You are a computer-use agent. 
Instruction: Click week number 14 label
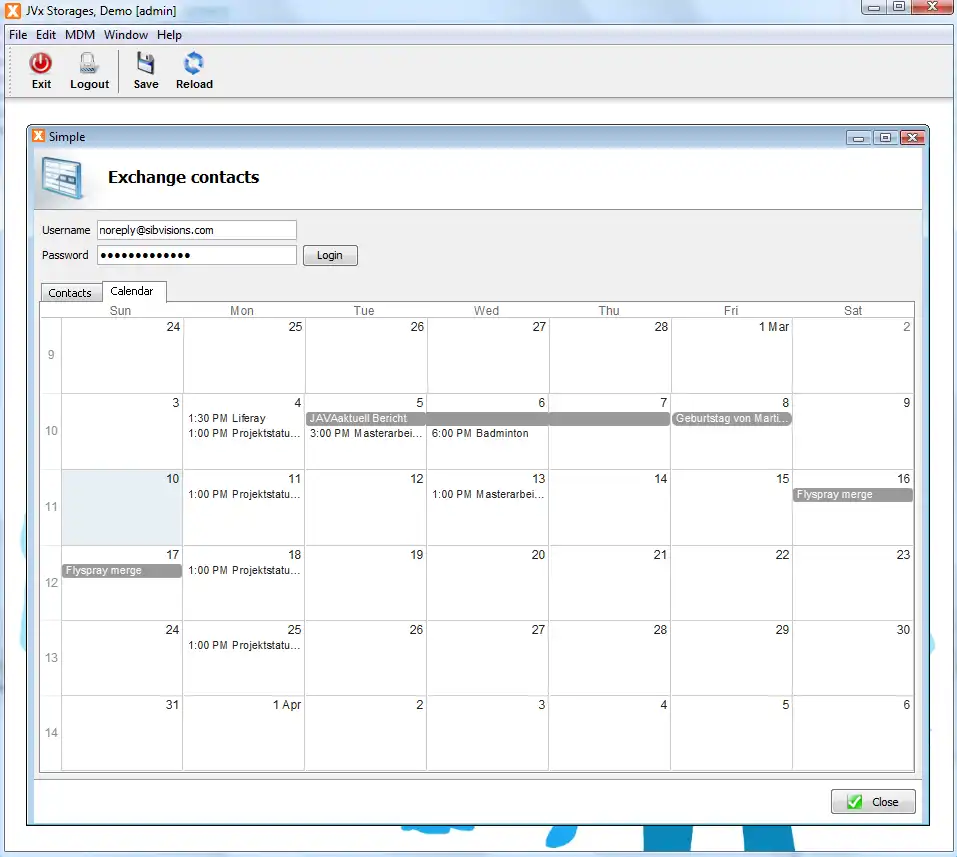[x=51, y=732]
